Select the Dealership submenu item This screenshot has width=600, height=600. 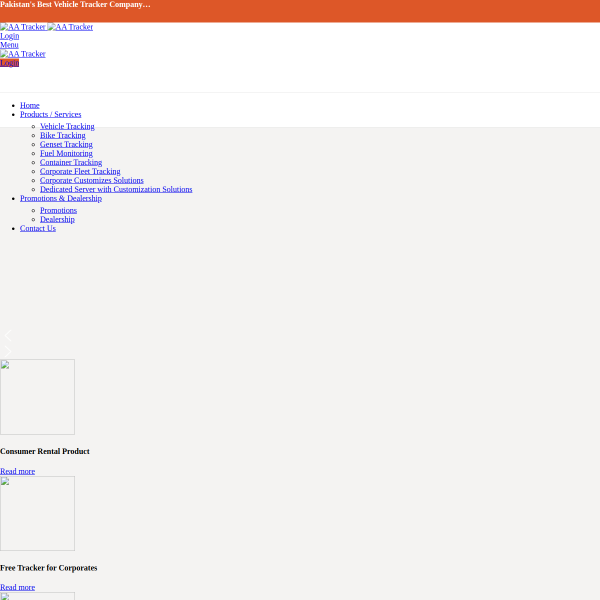(x=57, y=219)
